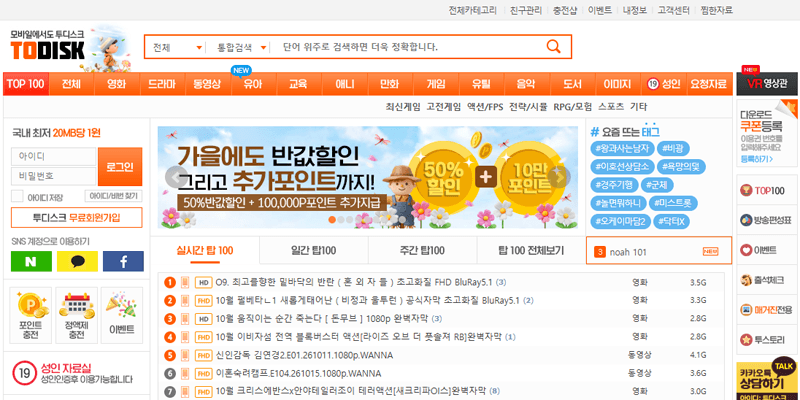Viewport: 800px width, 400px height.
Task: Open the RPG/모험 game subcategory
Action: [572, 107]
